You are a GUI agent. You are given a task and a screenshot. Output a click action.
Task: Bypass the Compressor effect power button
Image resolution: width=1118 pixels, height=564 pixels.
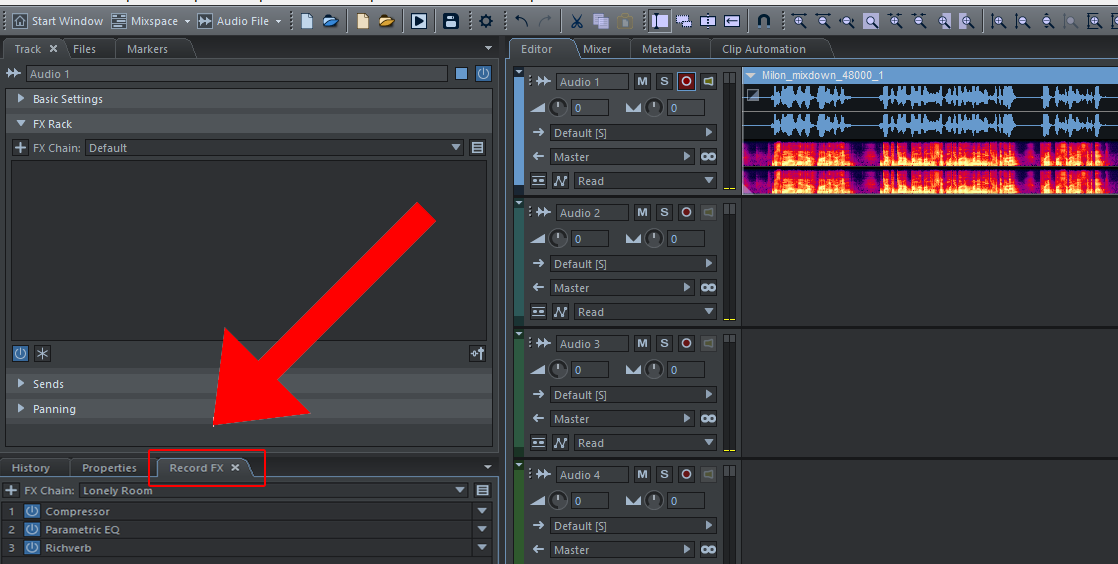click(x=32, y=512)
